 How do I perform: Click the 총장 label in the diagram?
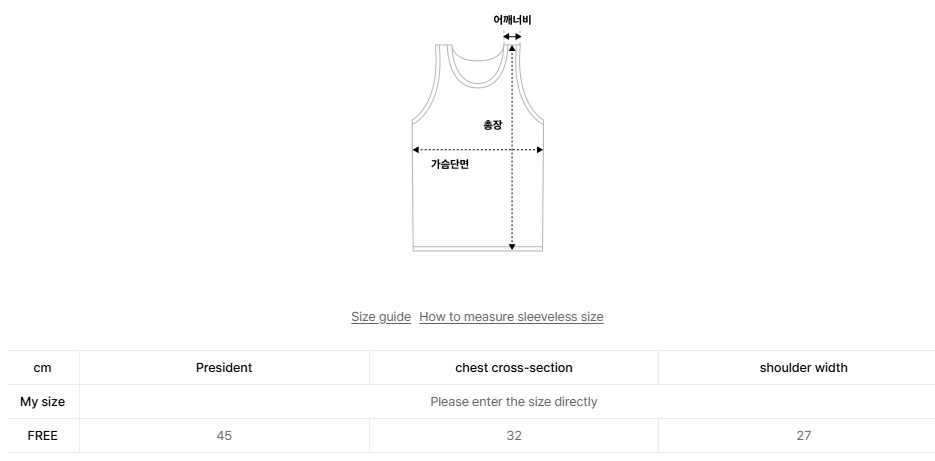pos(492,125)
